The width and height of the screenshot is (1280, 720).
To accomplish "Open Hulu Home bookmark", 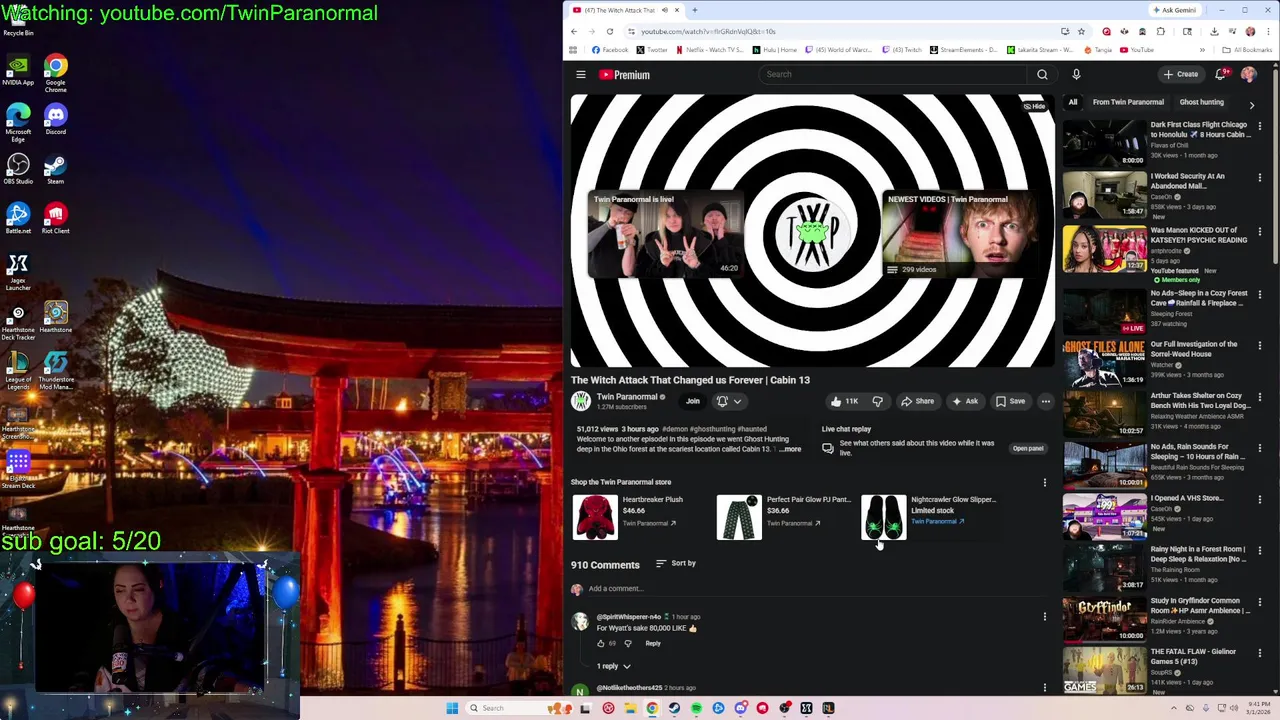I will click(x=775, y=50).
